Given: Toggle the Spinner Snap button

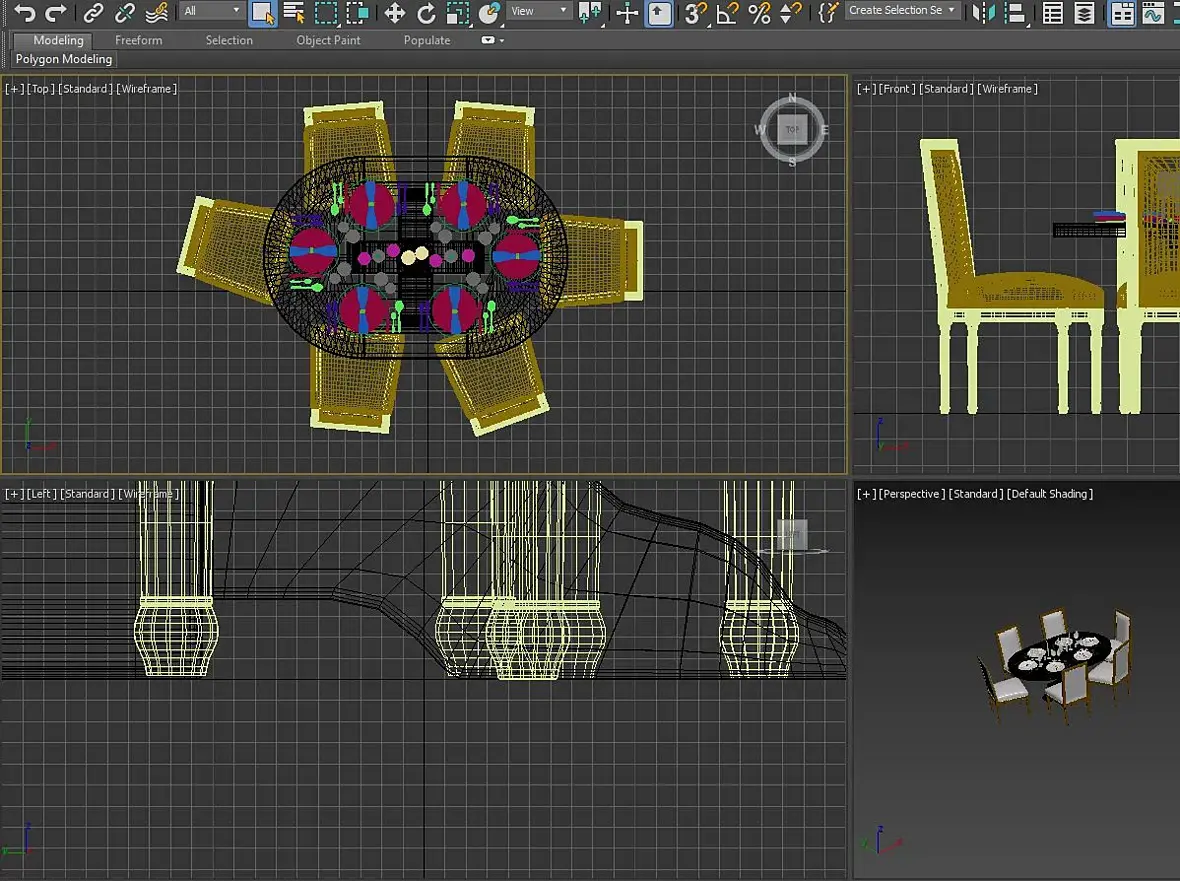Looking at the screenshot, I should point(790,12).
